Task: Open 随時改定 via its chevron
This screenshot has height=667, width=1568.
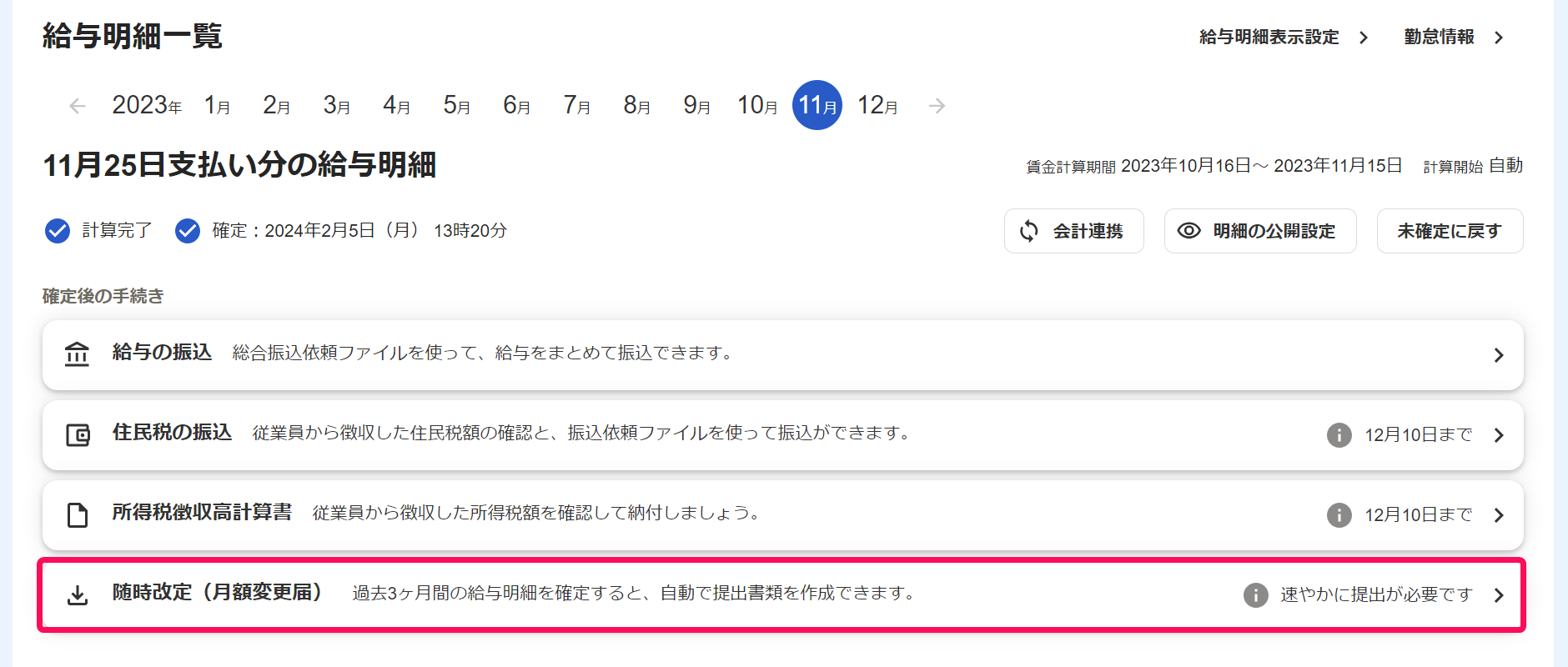Action: click(x=1499, y=595)
